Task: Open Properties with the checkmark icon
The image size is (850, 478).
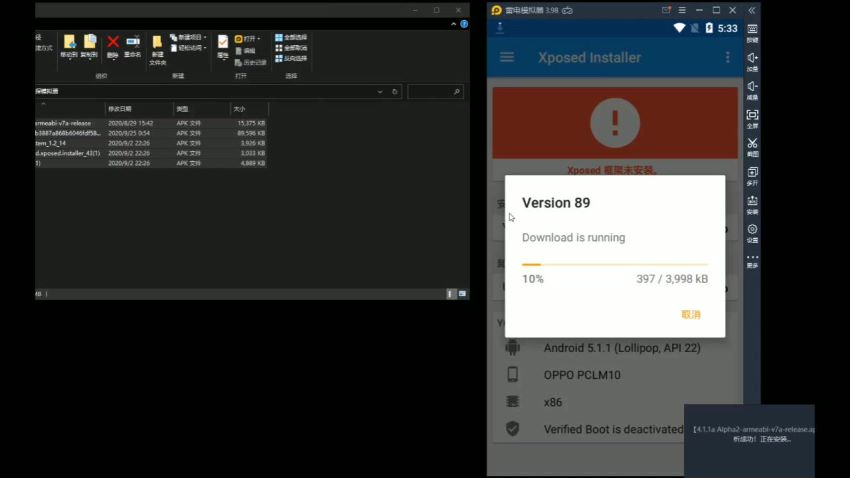Action: (x=223, y=47)
